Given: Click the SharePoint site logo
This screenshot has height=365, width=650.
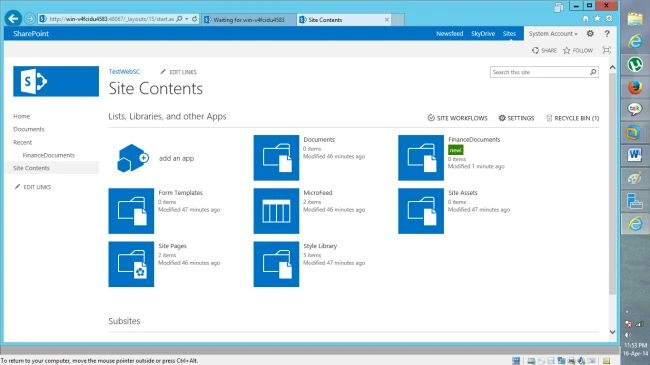Looking at the screenshot, I should (56, 81).
